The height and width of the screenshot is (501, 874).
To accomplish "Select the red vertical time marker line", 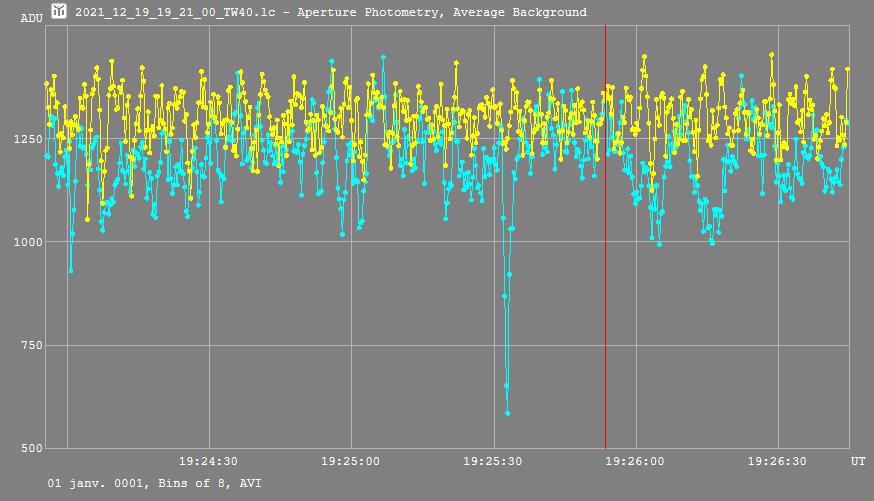I will pyautogui.click(x=605, y=300).
